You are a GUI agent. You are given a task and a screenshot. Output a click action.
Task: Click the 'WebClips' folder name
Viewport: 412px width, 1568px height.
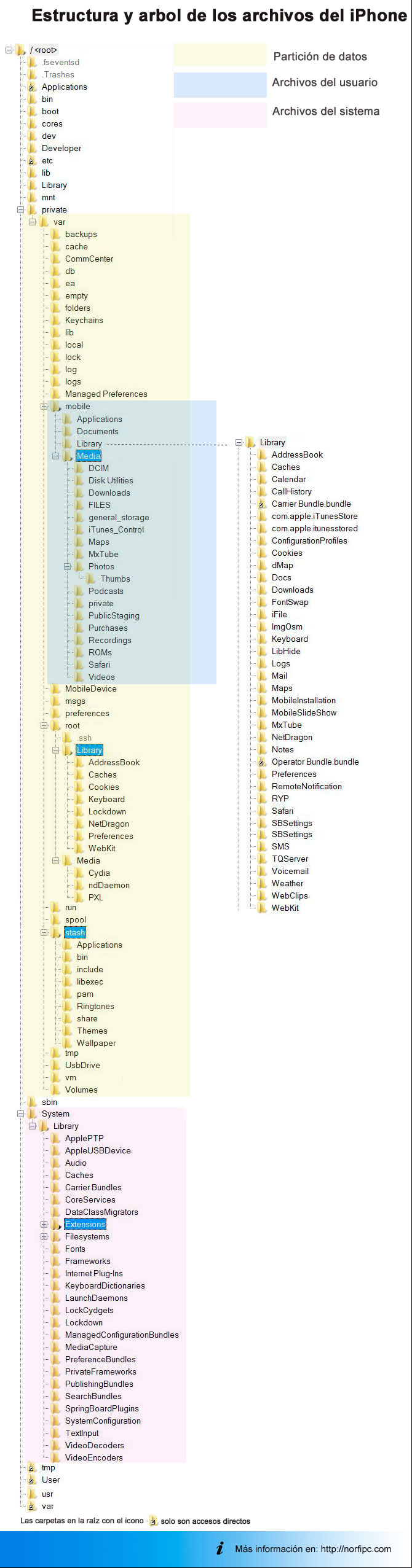[x=290, y=895]
